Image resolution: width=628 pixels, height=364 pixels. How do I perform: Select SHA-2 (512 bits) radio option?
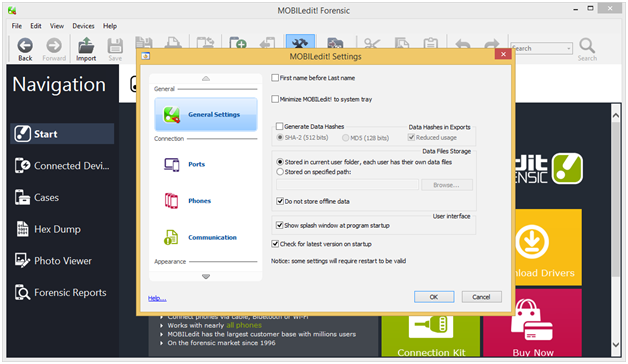point(280,137)
